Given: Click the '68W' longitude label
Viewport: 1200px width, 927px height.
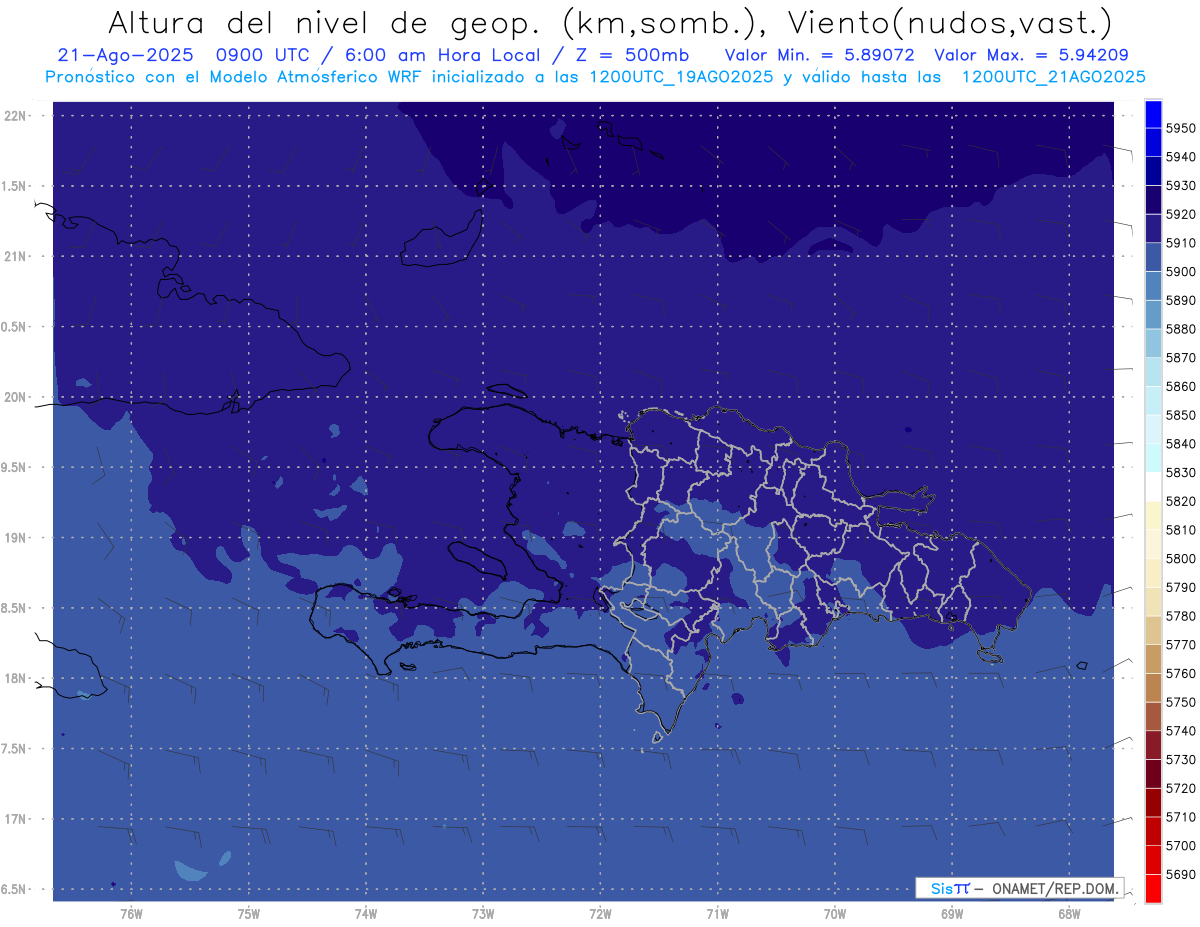Looking at the screenshot, I should coord(1069,914).
